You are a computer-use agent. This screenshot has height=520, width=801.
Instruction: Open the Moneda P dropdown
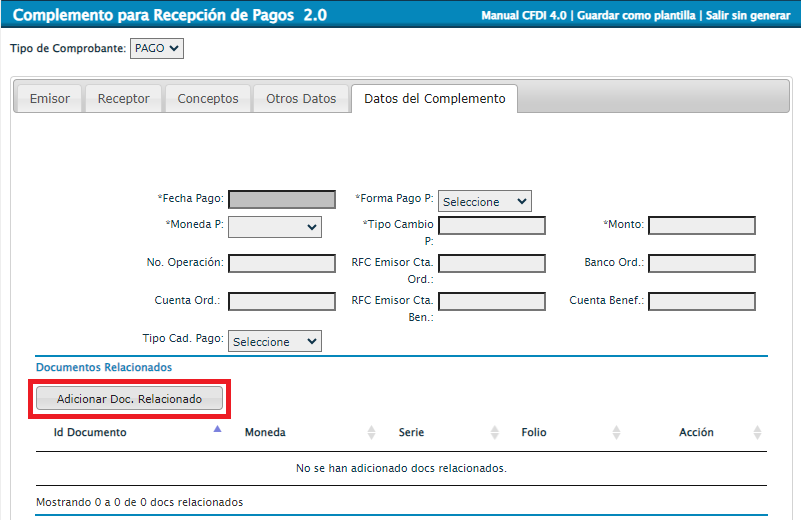275,226
